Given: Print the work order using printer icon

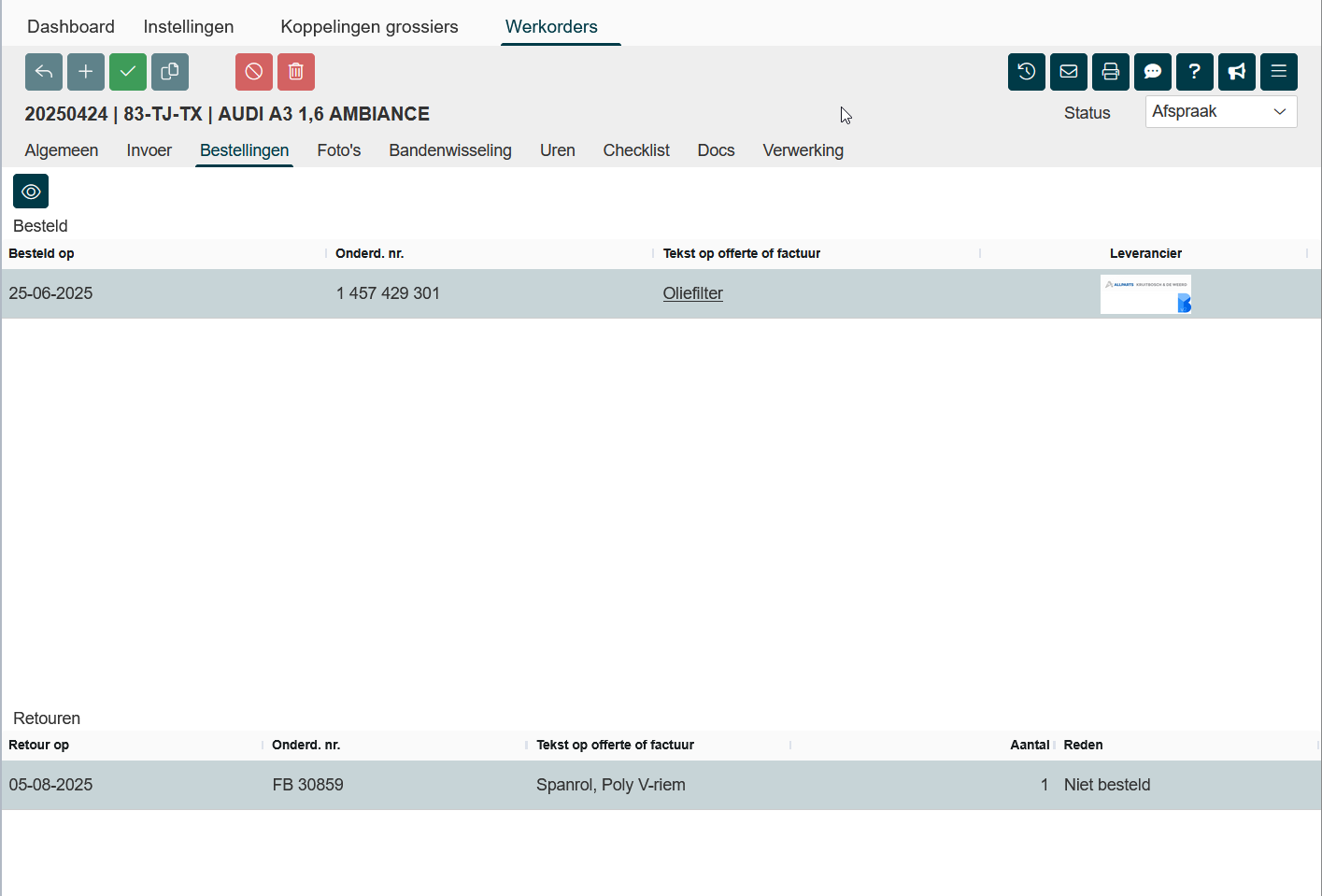Looking at the screenshot, I should pyautogui.click(x=1111, y=72).
